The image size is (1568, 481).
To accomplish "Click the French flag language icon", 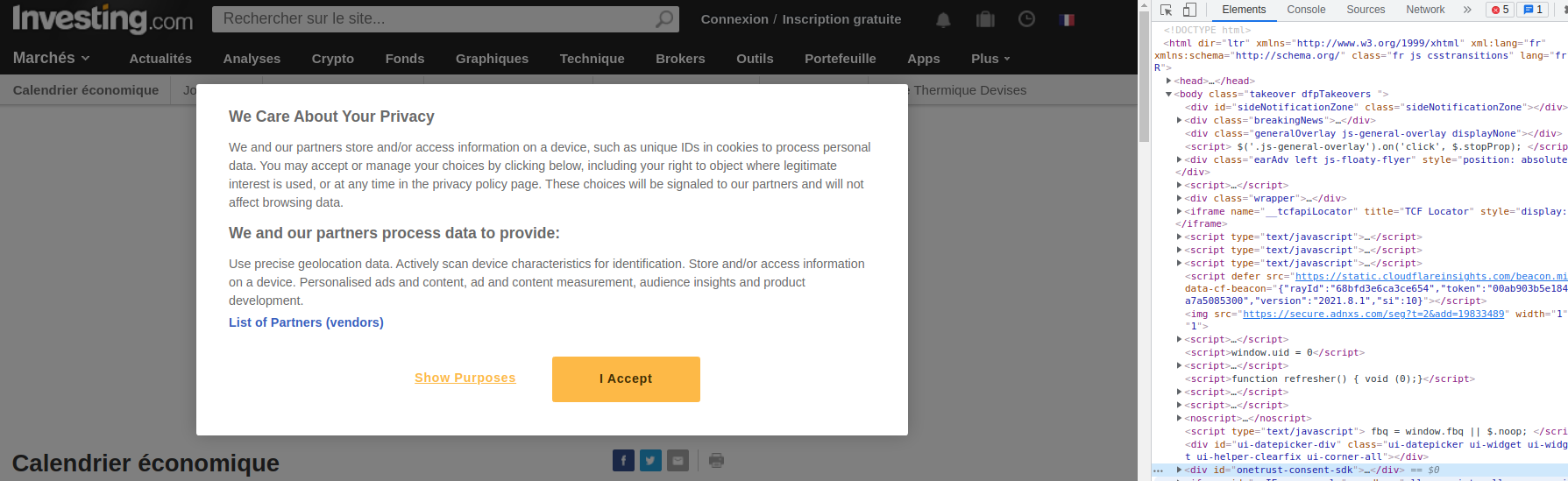I will coord(1067,19).
